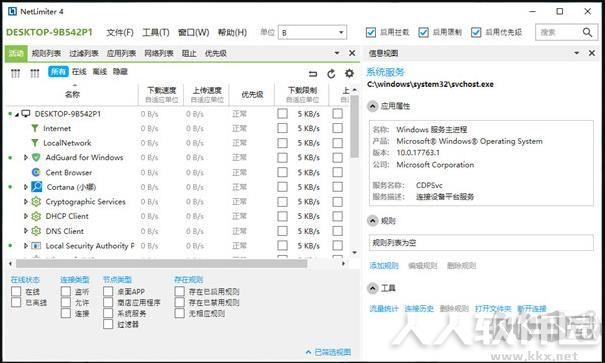Click the LocalNetwork filter funnel icon
The width and height of the screenshot is (605, 363).
(x=35, y=143)
